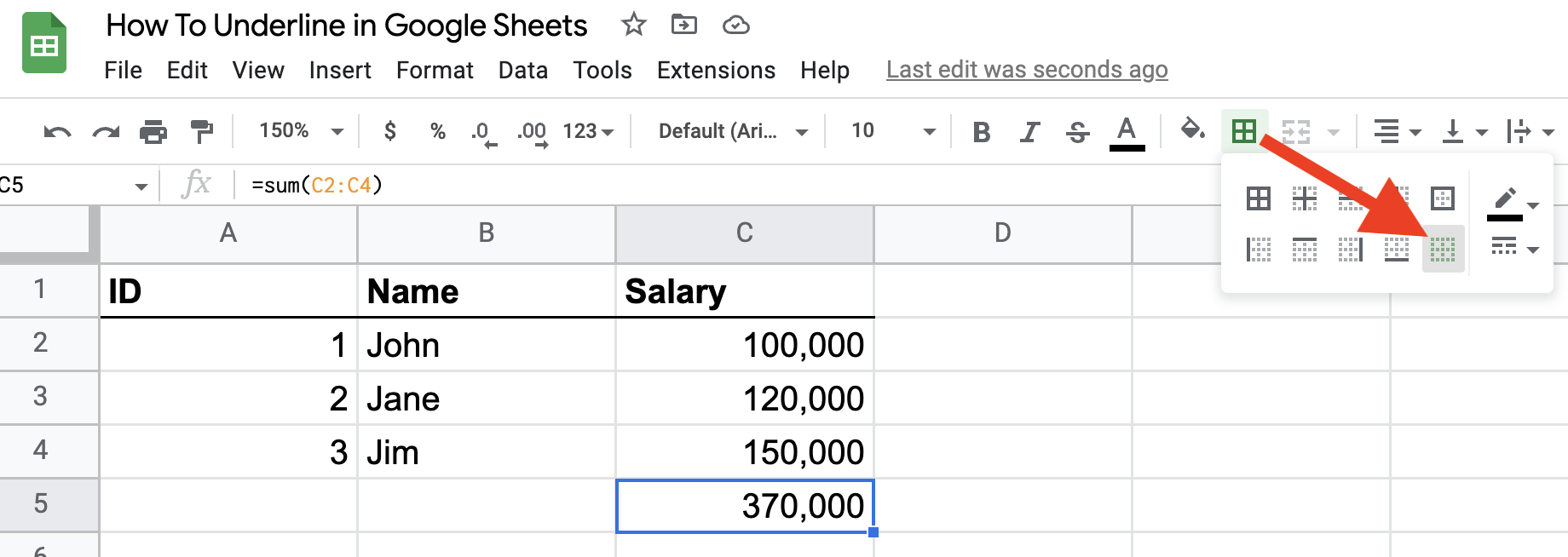Apply bottom border to the selected cell
This screenshot has height=557, width=1568.
pyautogui.click(x=1397, y=250)
